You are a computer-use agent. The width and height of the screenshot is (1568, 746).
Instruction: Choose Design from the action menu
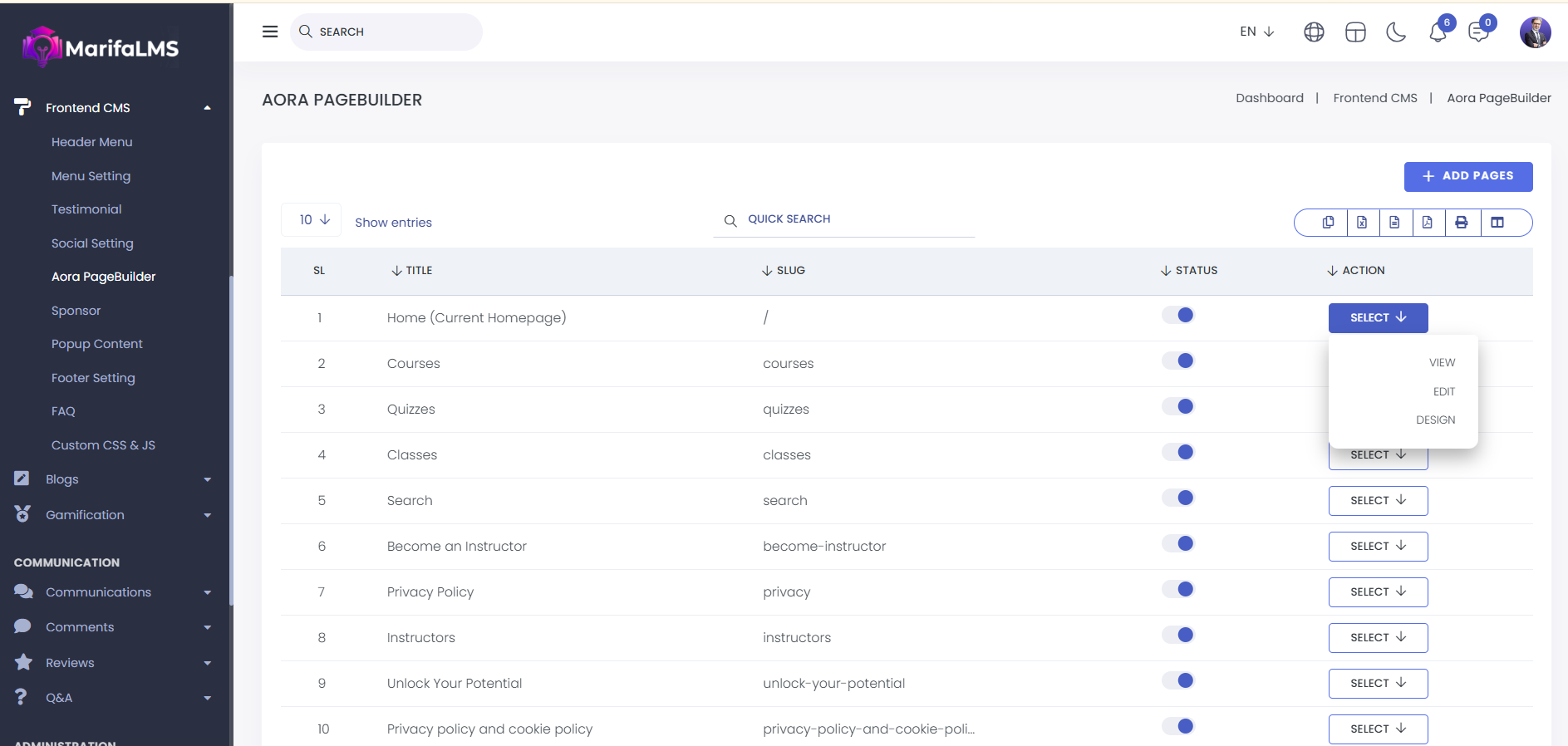[1435, 420]
